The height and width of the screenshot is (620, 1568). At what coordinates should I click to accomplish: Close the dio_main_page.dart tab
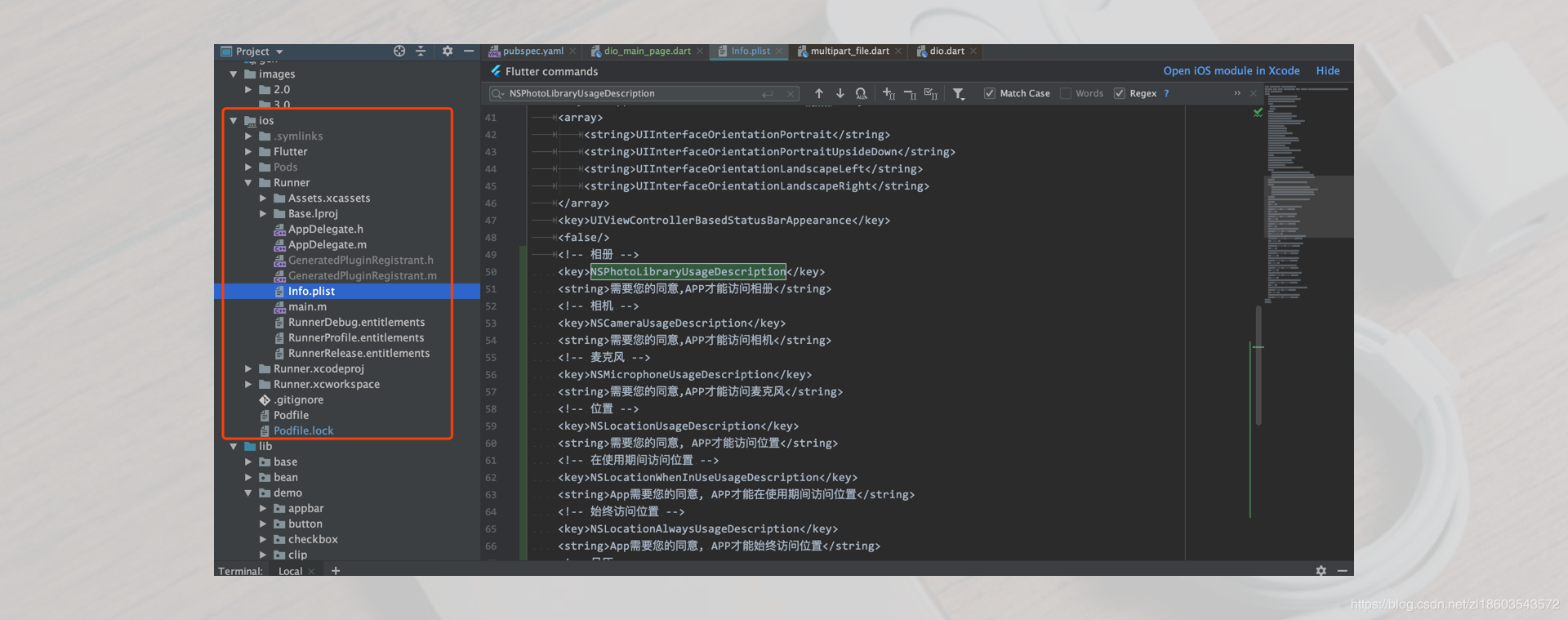(700, 51)
